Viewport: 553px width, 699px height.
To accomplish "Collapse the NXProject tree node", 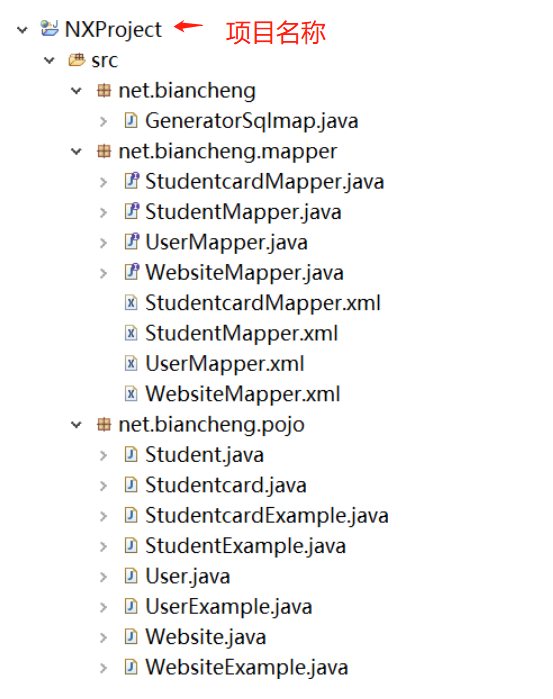I will click(x=22, y=30).
